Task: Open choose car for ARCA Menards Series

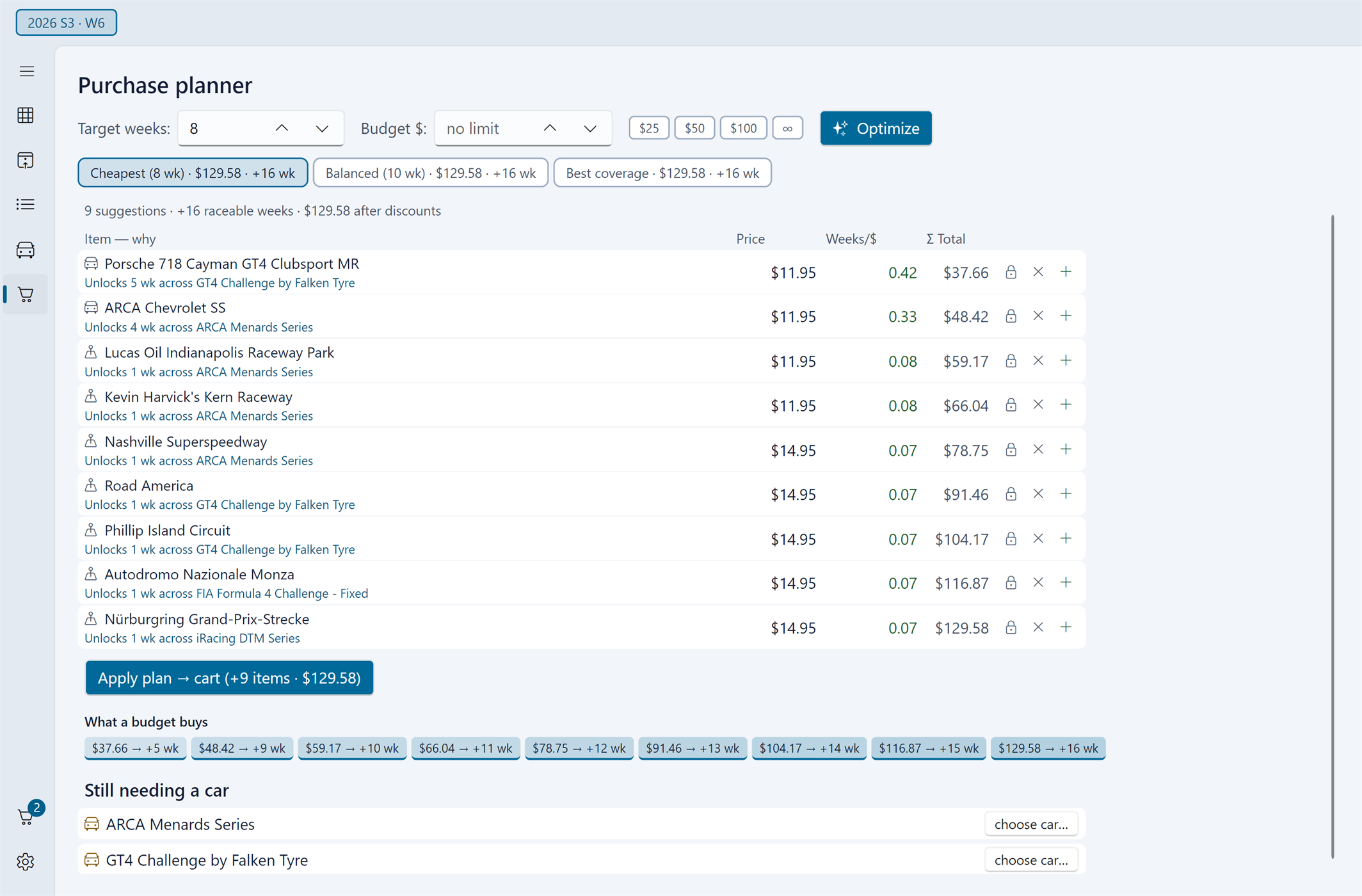Action: (x=1031, y=824)
